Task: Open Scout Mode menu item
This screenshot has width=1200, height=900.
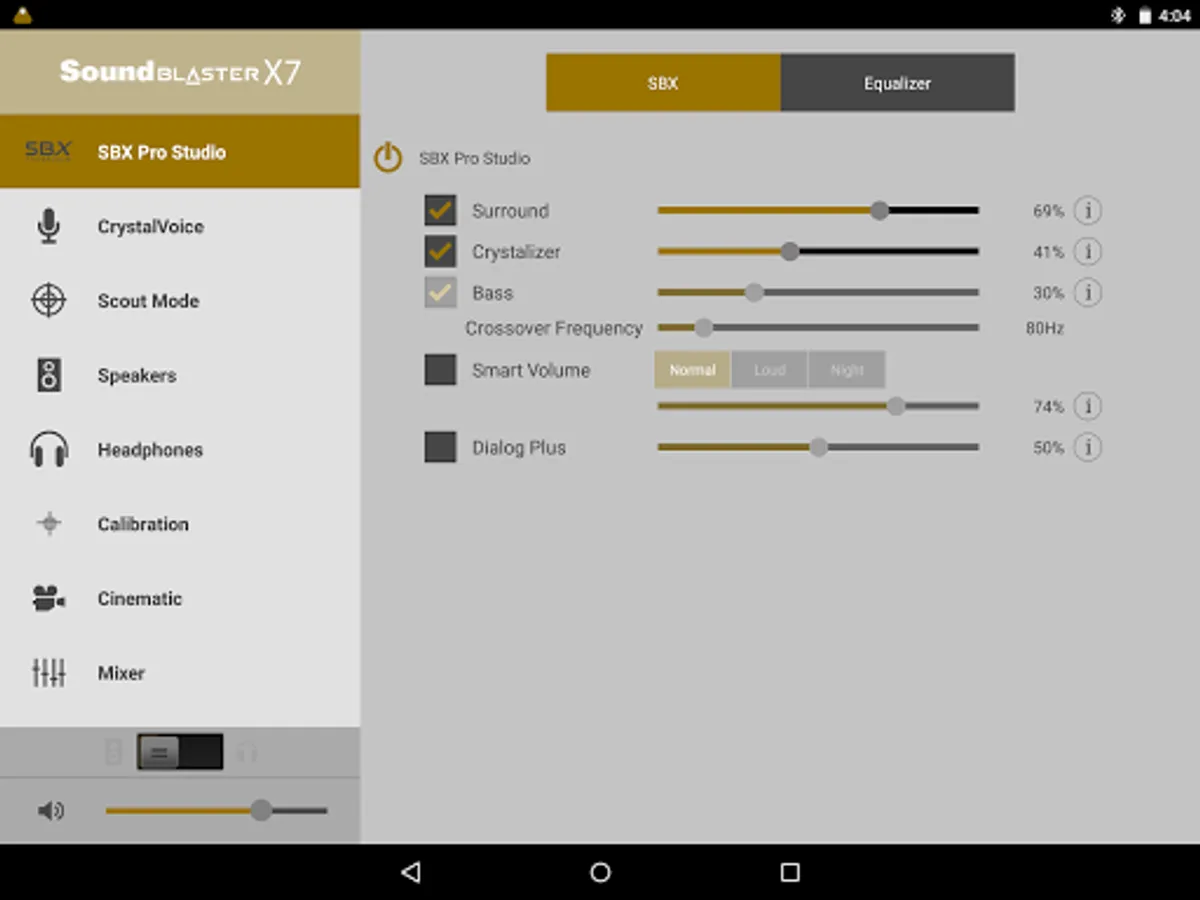Action: point(180,300)
